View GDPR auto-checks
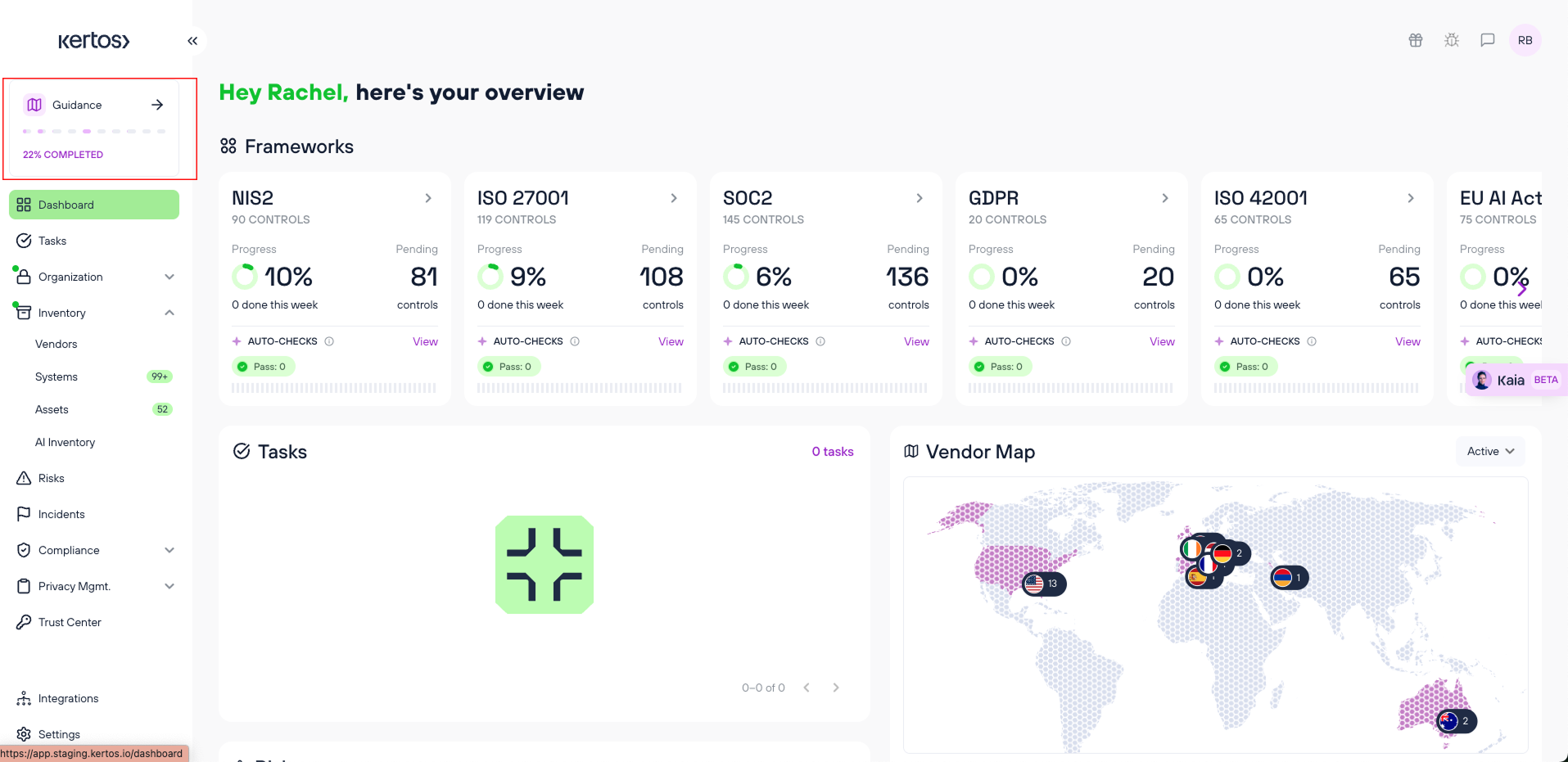The height and width of the screenshot is (762, 1568). click(1162, 341)
